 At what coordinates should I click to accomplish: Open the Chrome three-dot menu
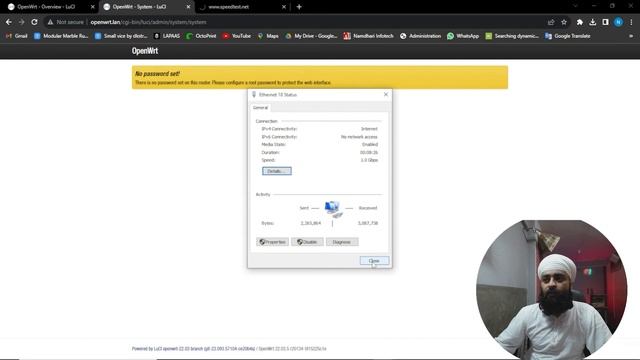click(x=631, y=22)
